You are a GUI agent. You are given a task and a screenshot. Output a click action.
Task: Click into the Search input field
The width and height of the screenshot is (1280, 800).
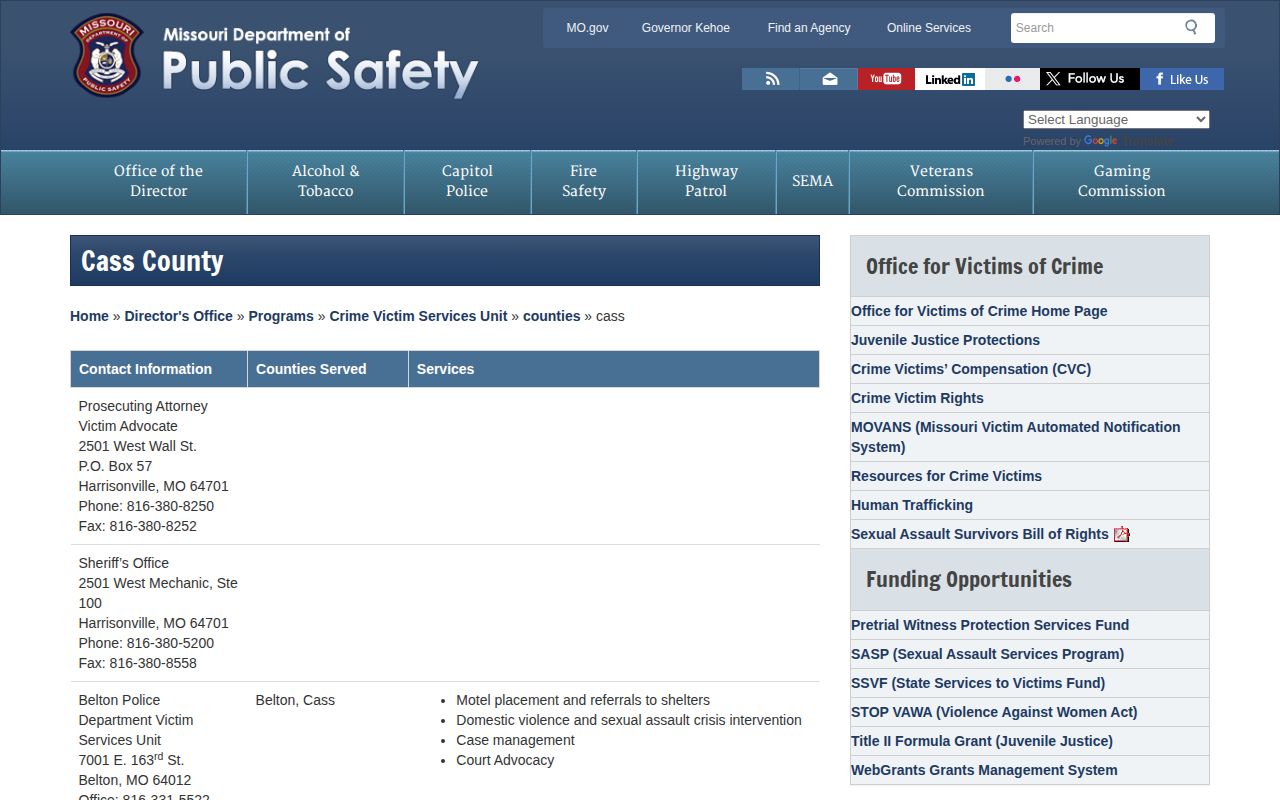(1094, 28)
